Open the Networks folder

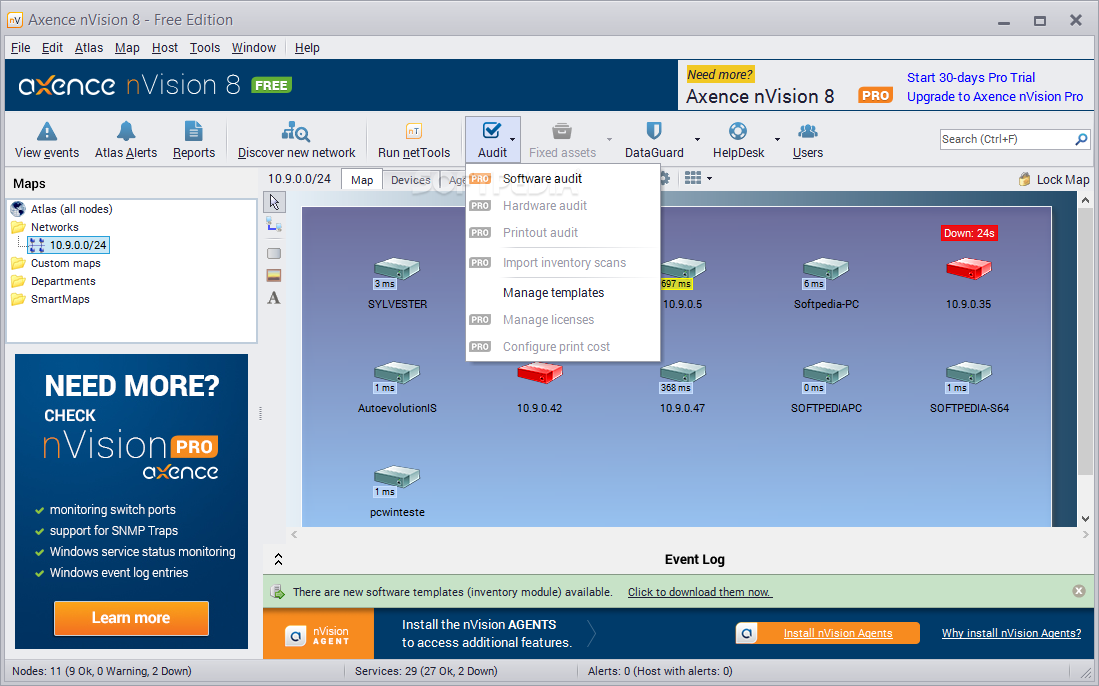[x=54, y=227]
